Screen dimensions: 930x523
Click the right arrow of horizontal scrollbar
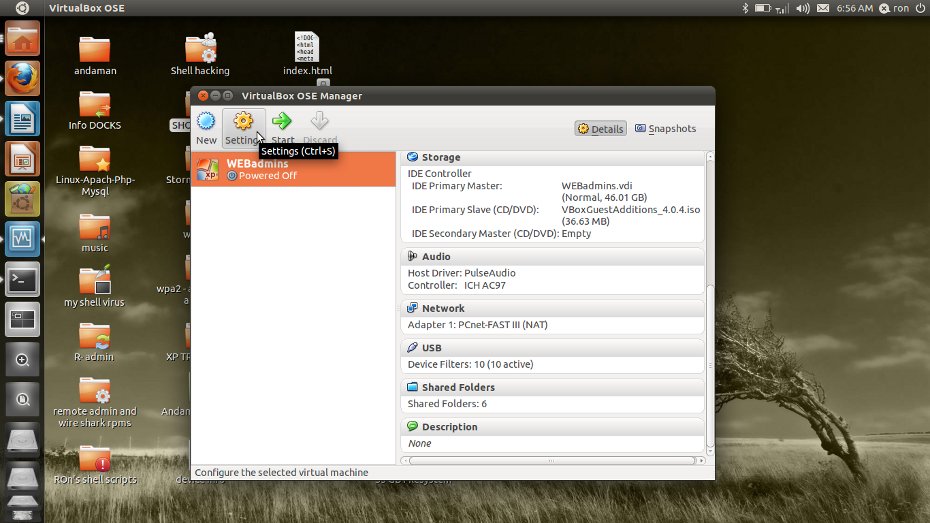701,461
